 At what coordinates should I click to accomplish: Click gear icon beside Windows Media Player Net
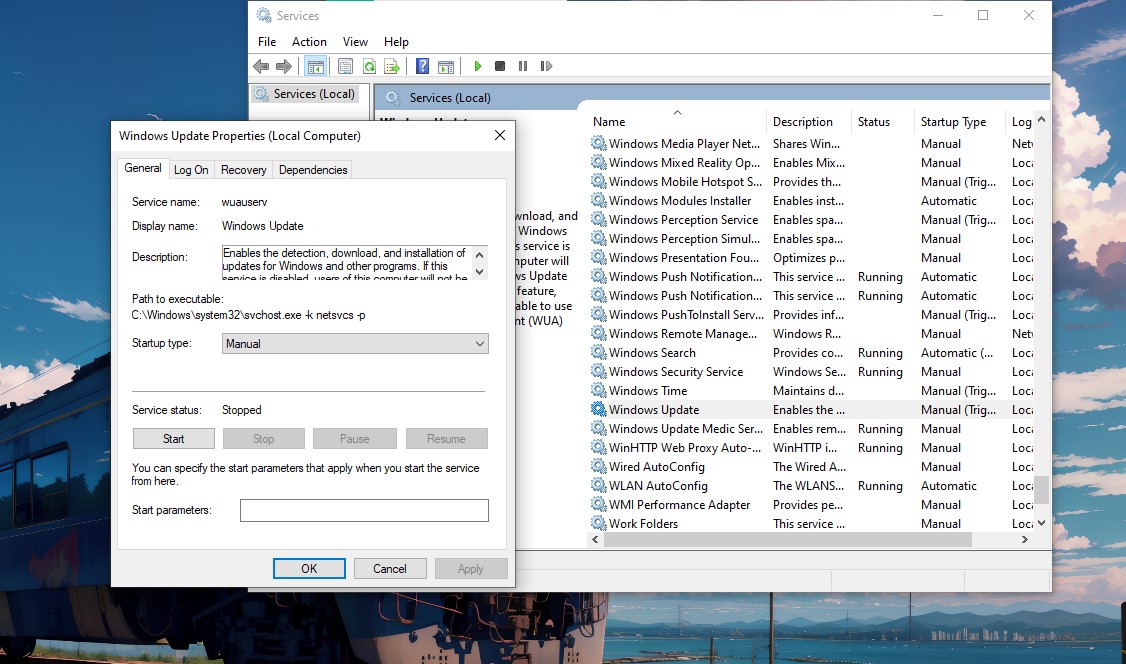coord(598,144)
